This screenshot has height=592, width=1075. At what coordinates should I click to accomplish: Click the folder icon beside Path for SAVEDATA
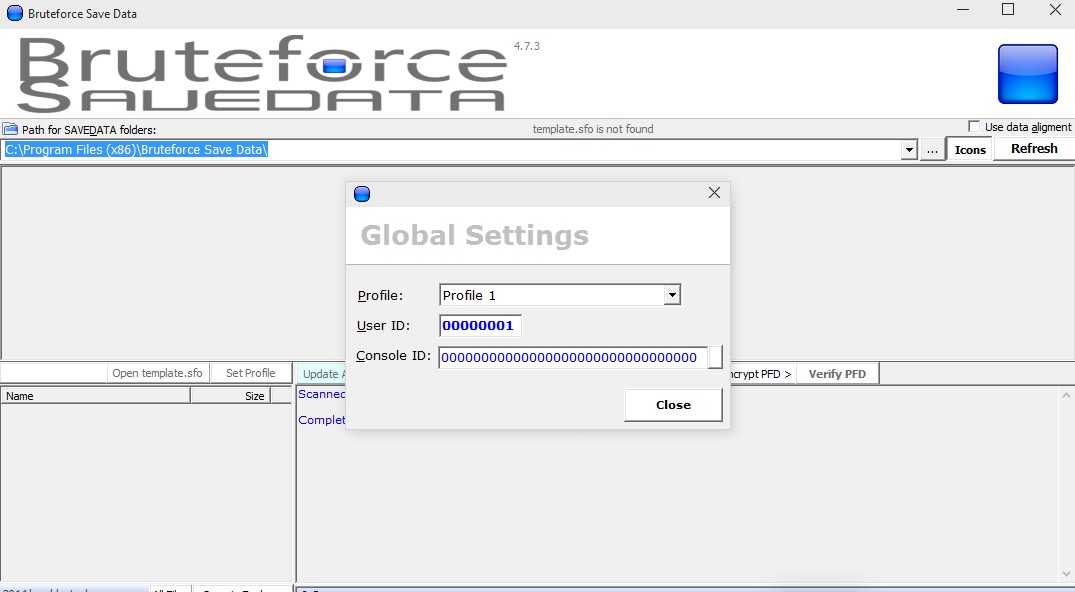pyautogui.click(x=10, y=129)
